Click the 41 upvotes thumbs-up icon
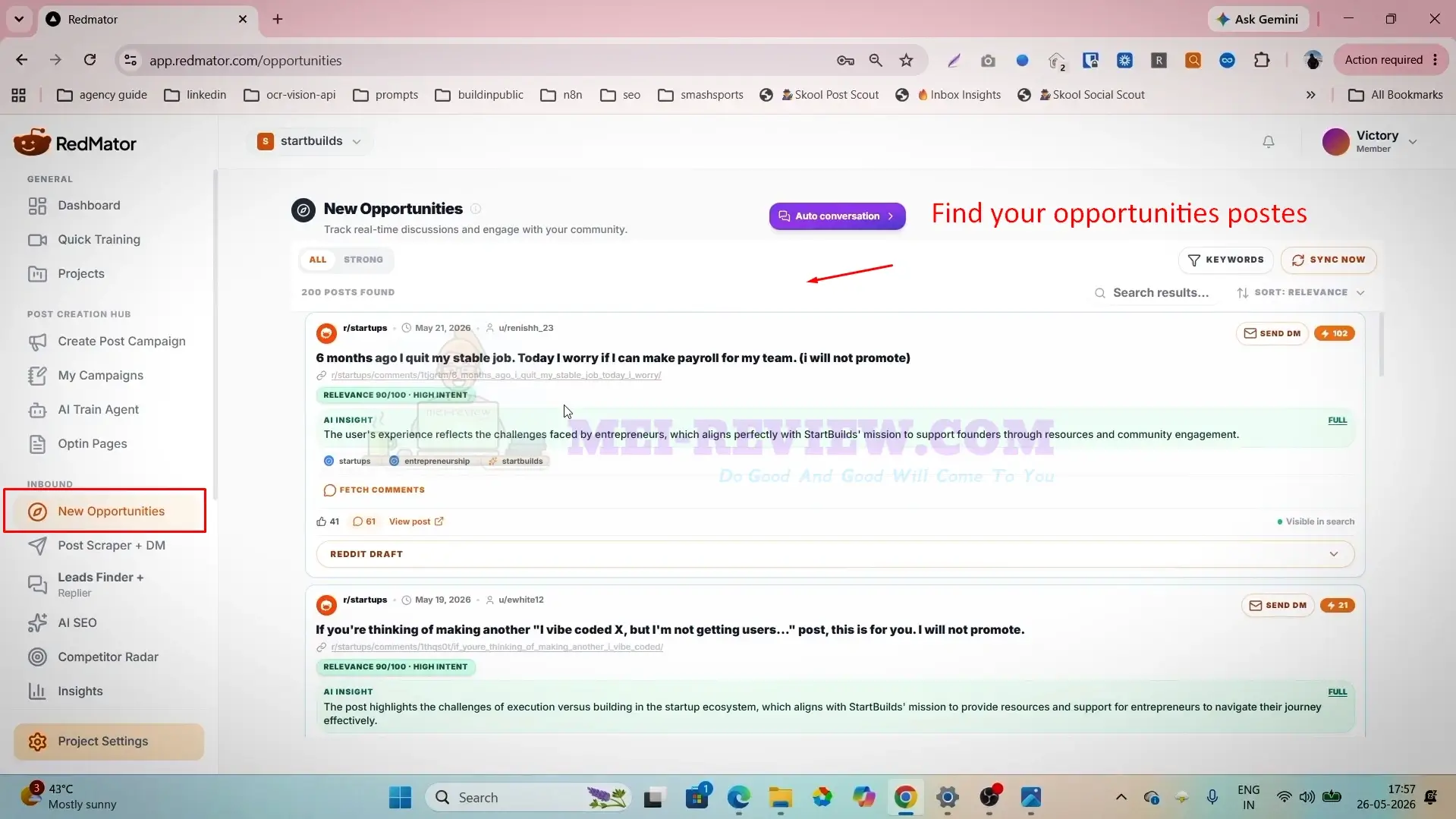The image size is (1456, 819). coord(321,521)
